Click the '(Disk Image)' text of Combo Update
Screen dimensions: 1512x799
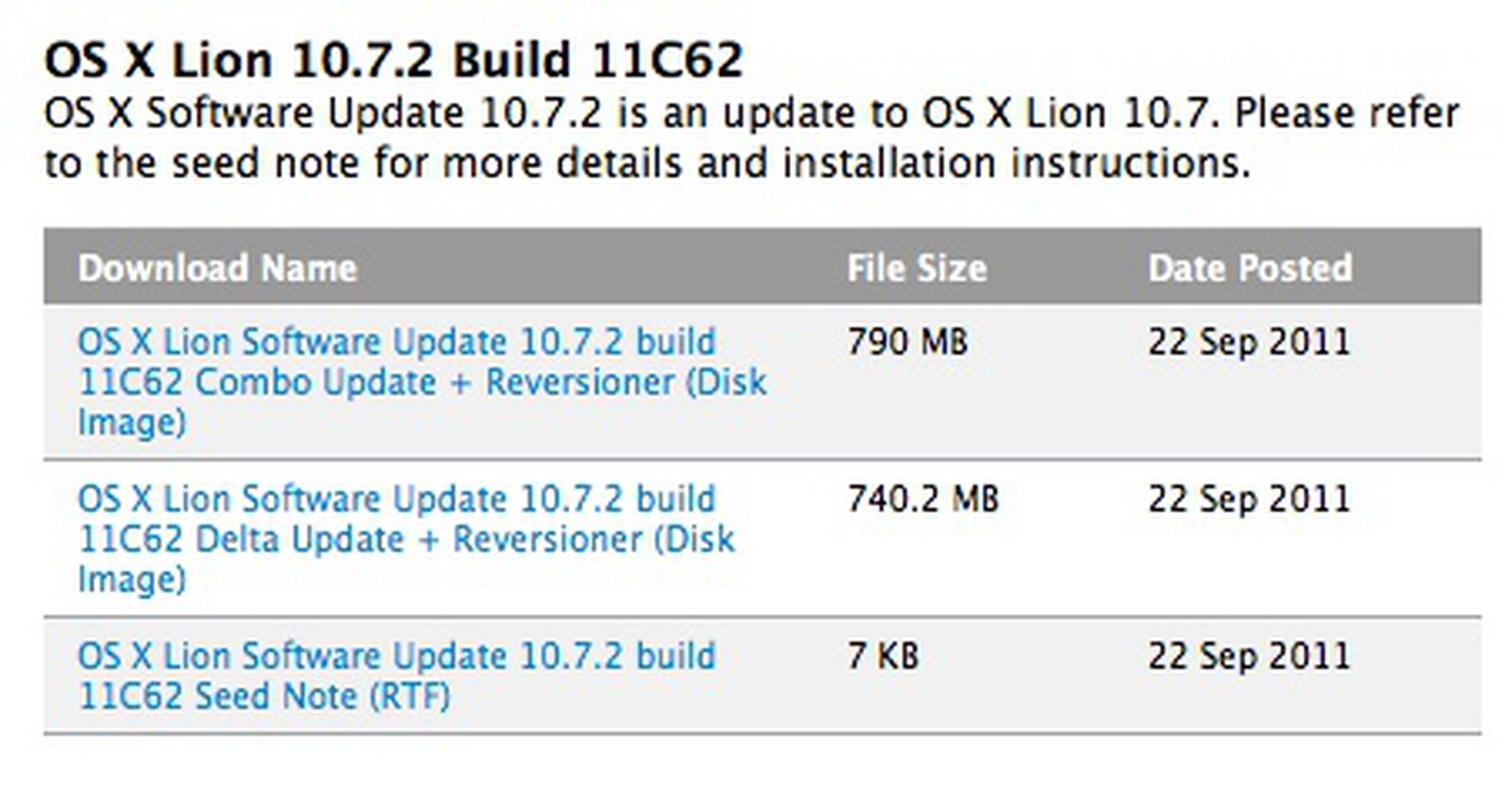click(132, 421)
